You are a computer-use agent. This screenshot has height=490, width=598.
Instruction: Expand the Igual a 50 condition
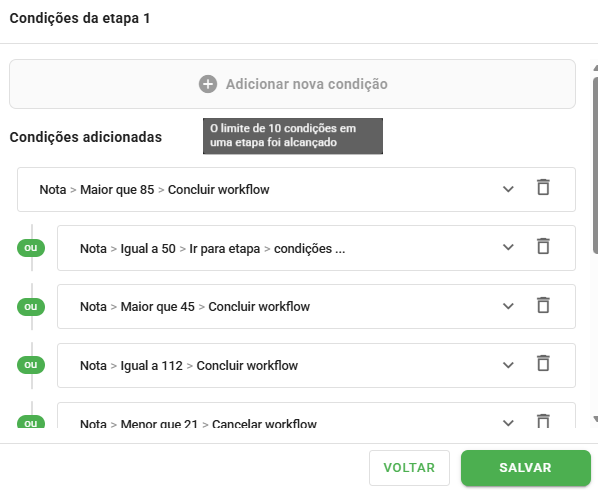[508, 247]
